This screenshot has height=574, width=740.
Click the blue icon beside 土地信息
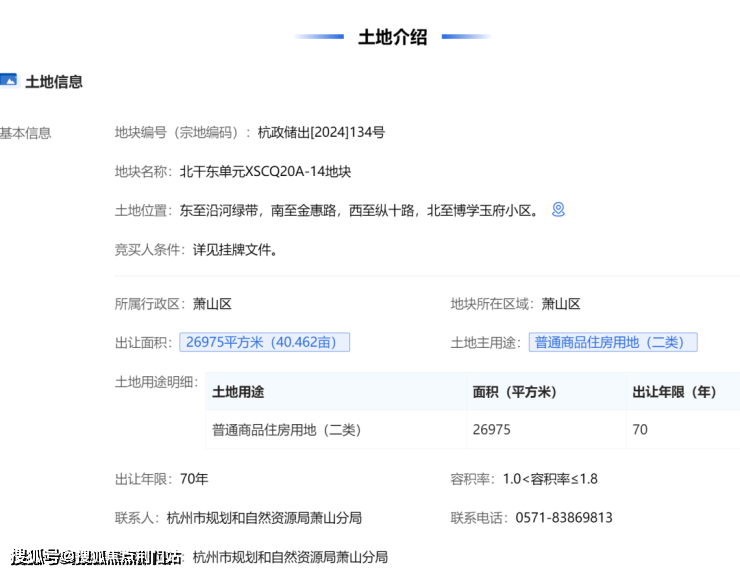point(9,81)
